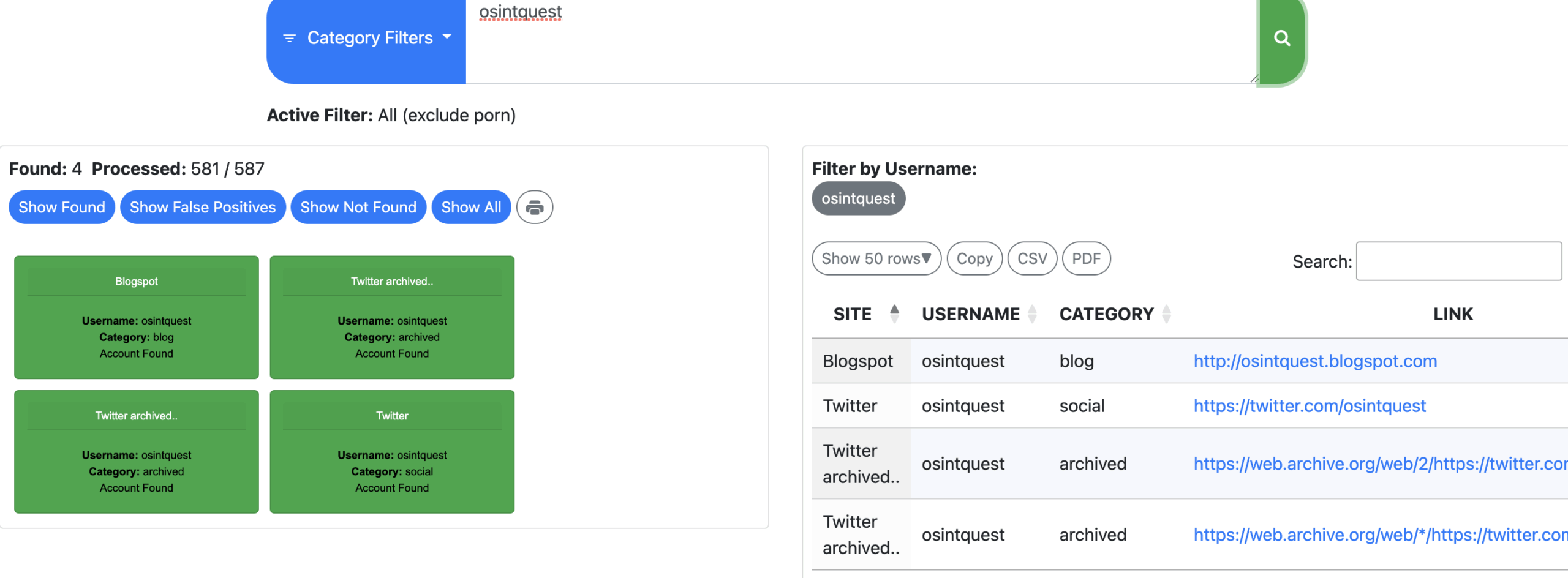This screenshot has width=1568, height=578.
Task: Click the 'Filter by Username:' heading
Action: 894,169
